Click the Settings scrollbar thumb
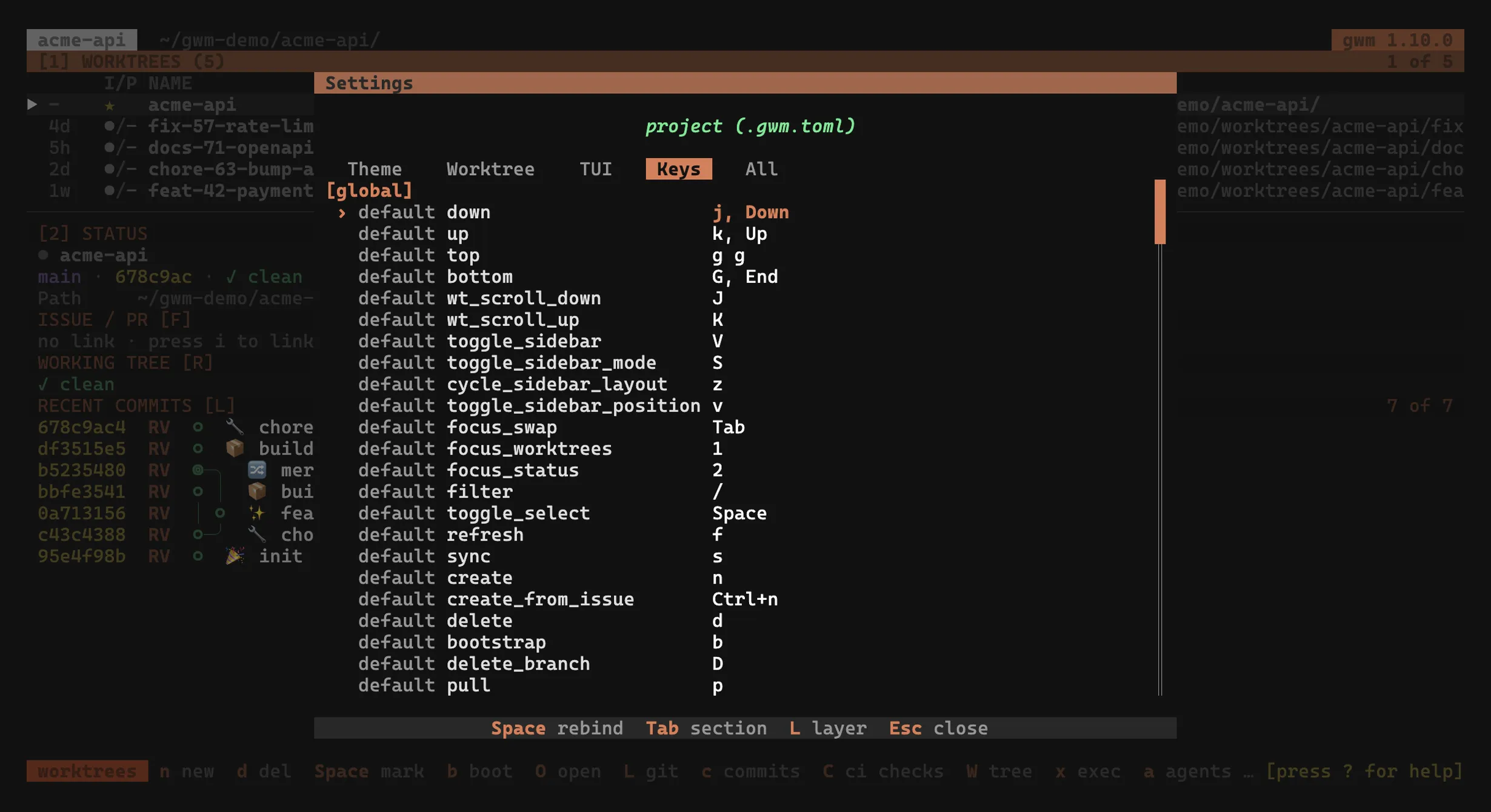Screen dimensions: 1491x812 pyautogui.click(x=1159, y=212)
